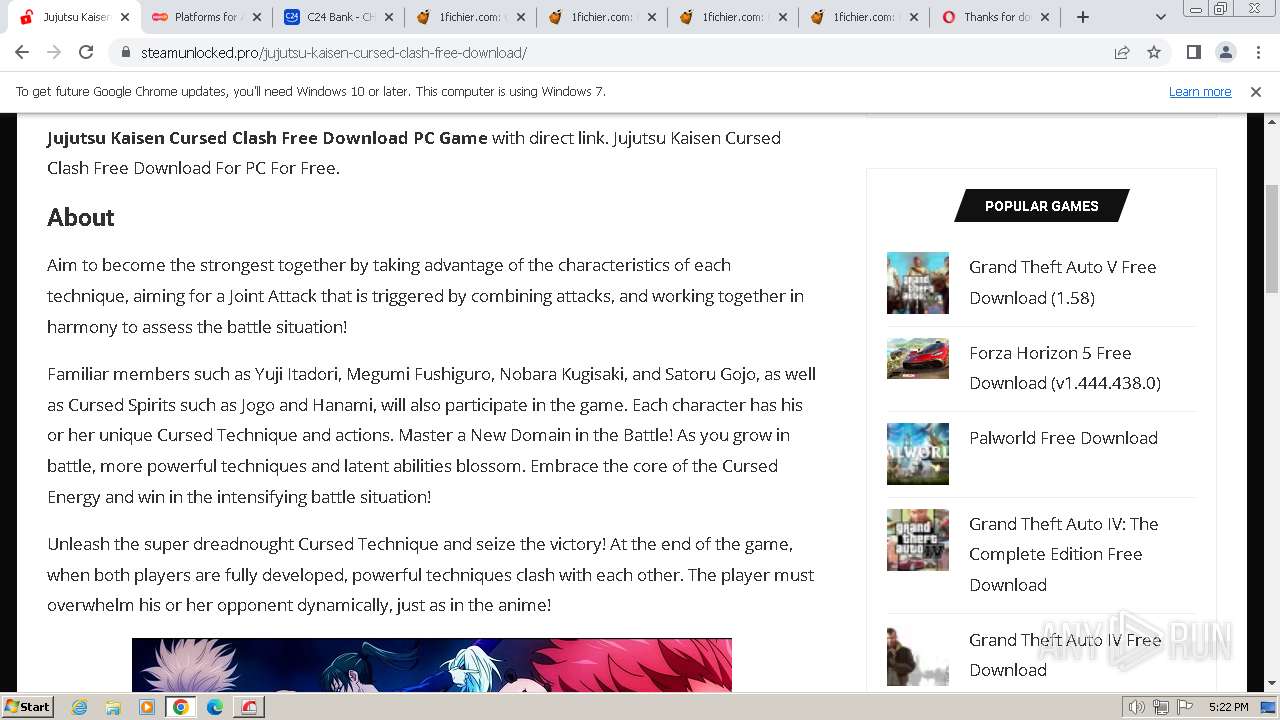The image size is (1280, 720).
Task: Open Chrome taskbar icon
Action: (x=181, y=707)
